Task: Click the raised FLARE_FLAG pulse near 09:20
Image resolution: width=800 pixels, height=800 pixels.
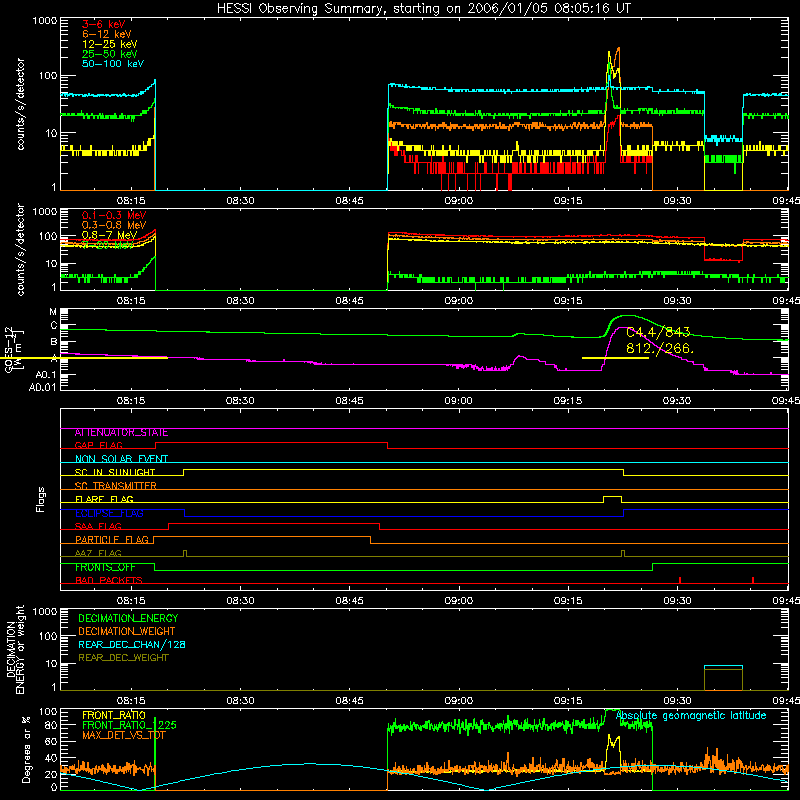Action: pos(612,499)
